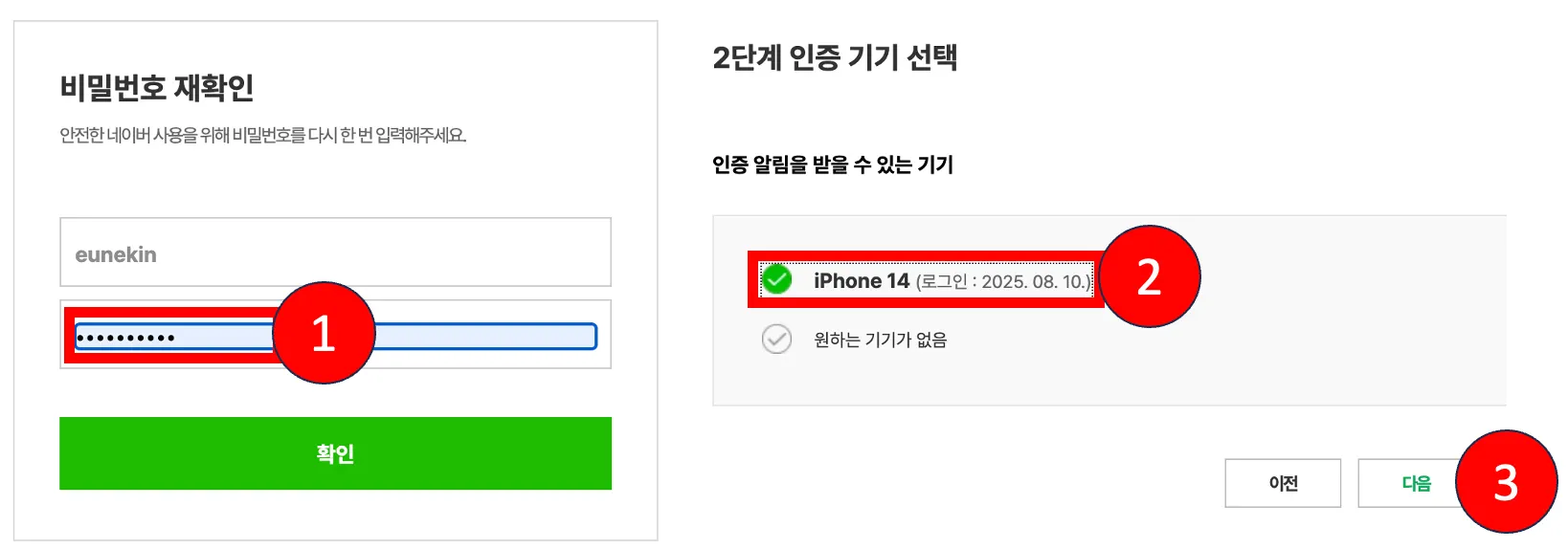Click the '비밀번호 재확인' heading
Viewport: 1568px width, 549px height.
coord(157,88)
